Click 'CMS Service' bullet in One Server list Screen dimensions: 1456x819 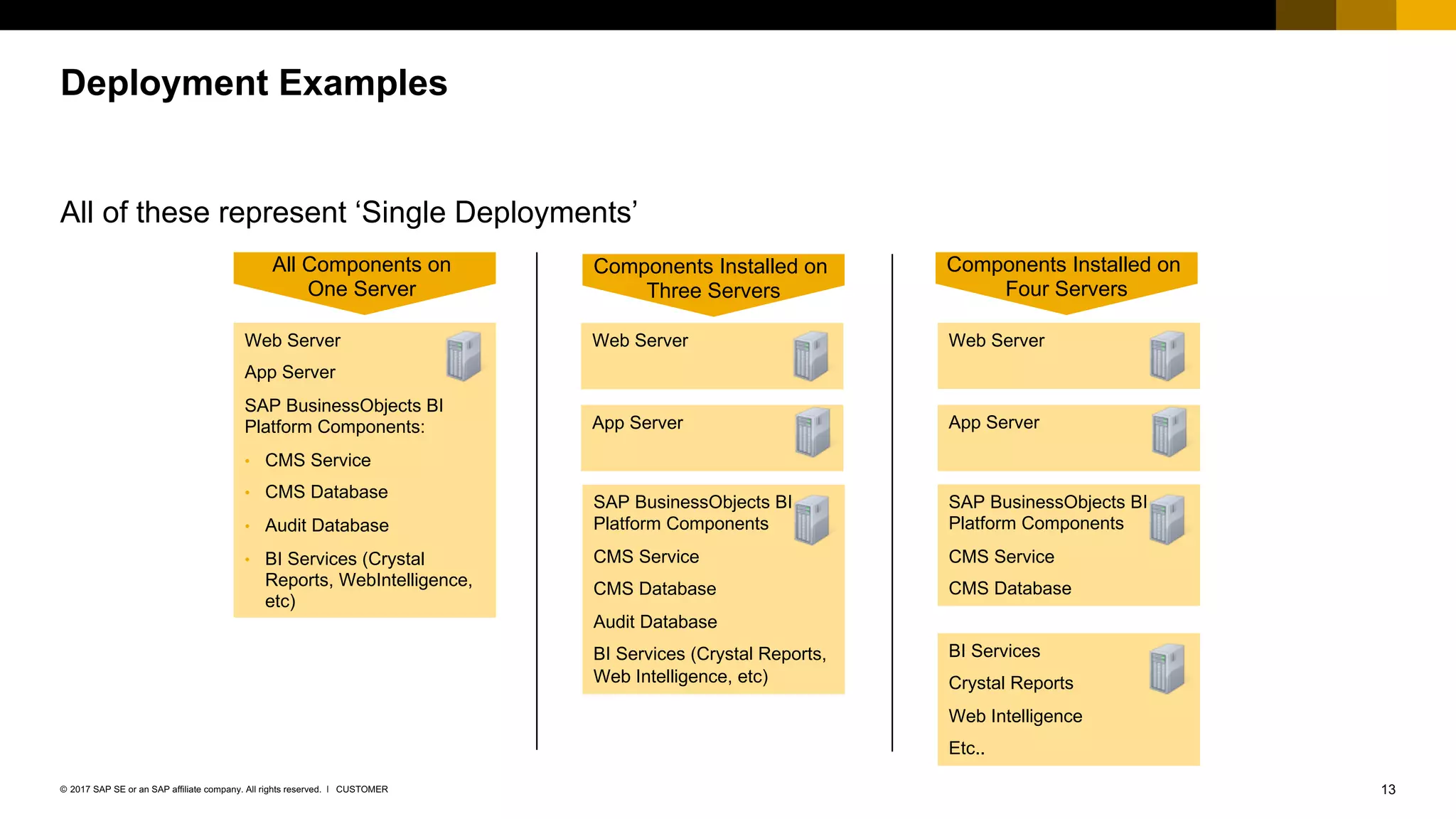tap(318, 460)
